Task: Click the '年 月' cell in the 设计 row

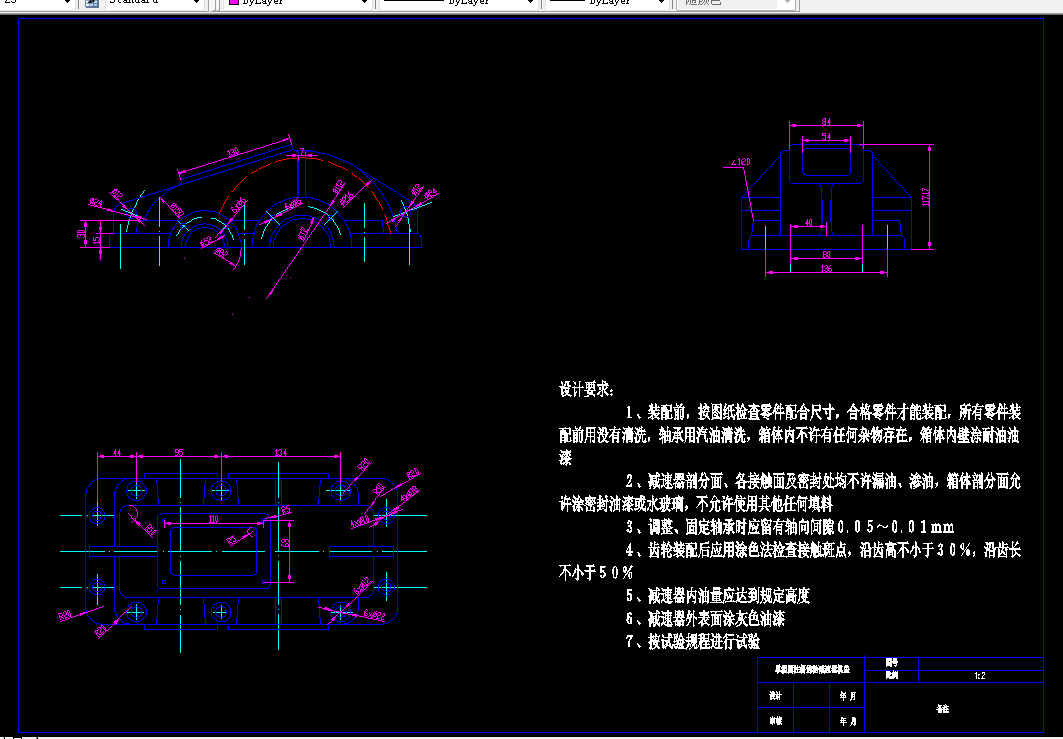Action: [x=847, y=696]
